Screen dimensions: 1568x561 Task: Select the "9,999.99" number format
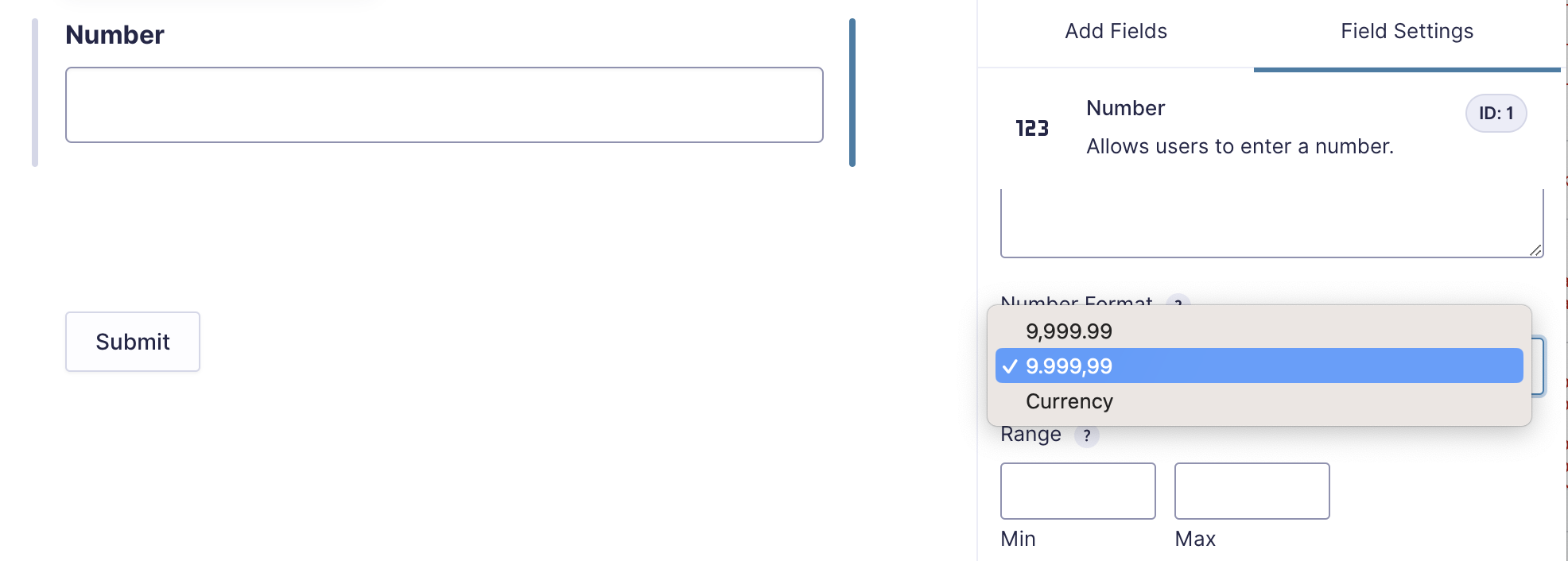click(1069, 331)
